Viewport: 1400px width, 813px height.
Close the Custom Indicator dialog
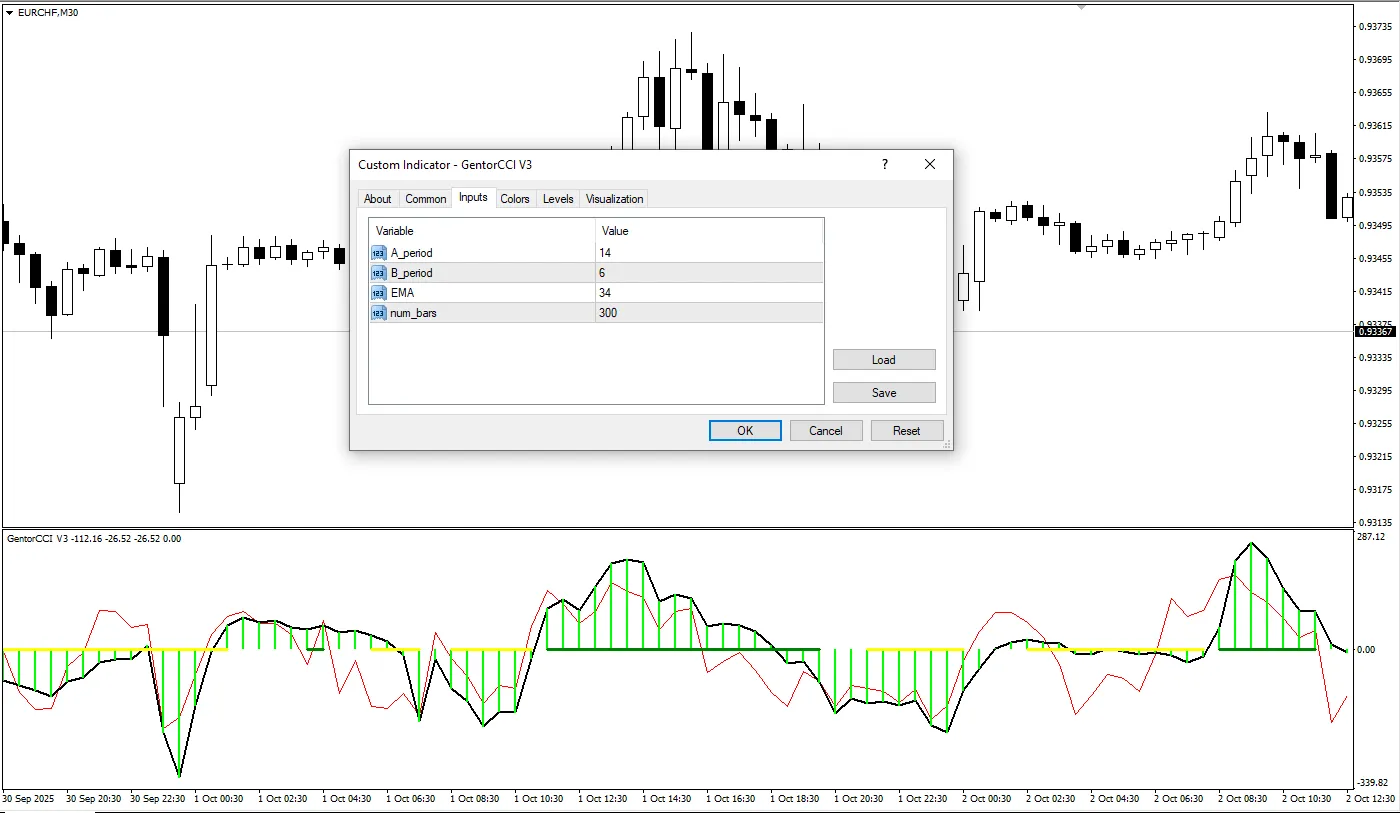click(930, 164)
